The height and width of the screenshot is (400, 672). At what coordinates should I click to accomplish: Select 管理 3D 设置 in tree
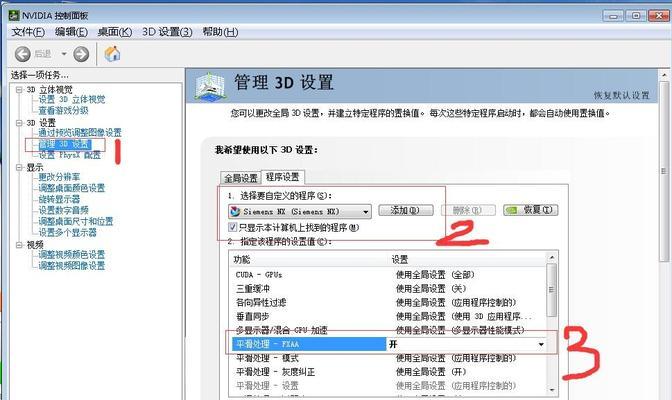(x=65, y=144)
